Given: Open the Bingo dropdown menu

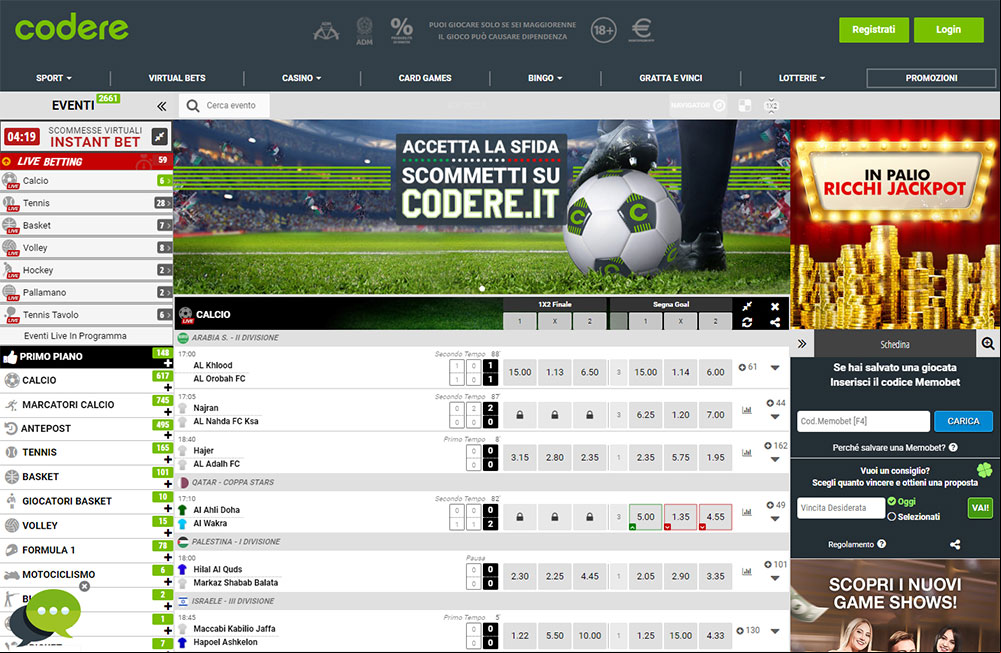Looking at the screenshot, I should [545, 78].
